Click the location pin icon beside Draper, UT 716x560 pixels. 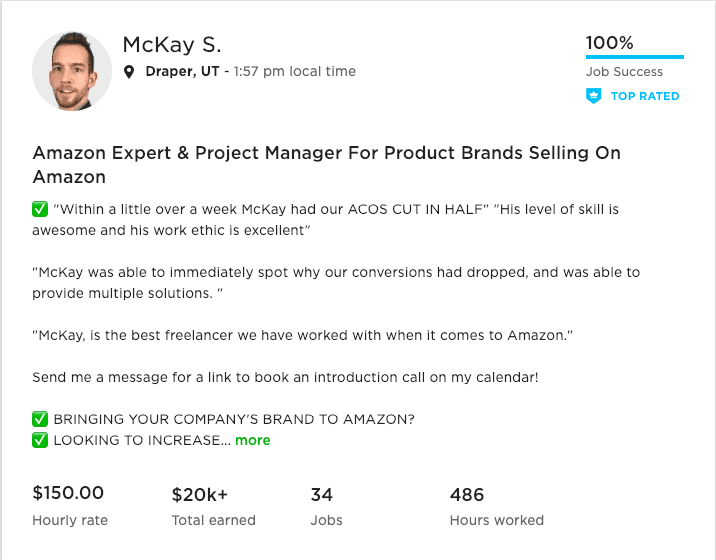point(129,72)
